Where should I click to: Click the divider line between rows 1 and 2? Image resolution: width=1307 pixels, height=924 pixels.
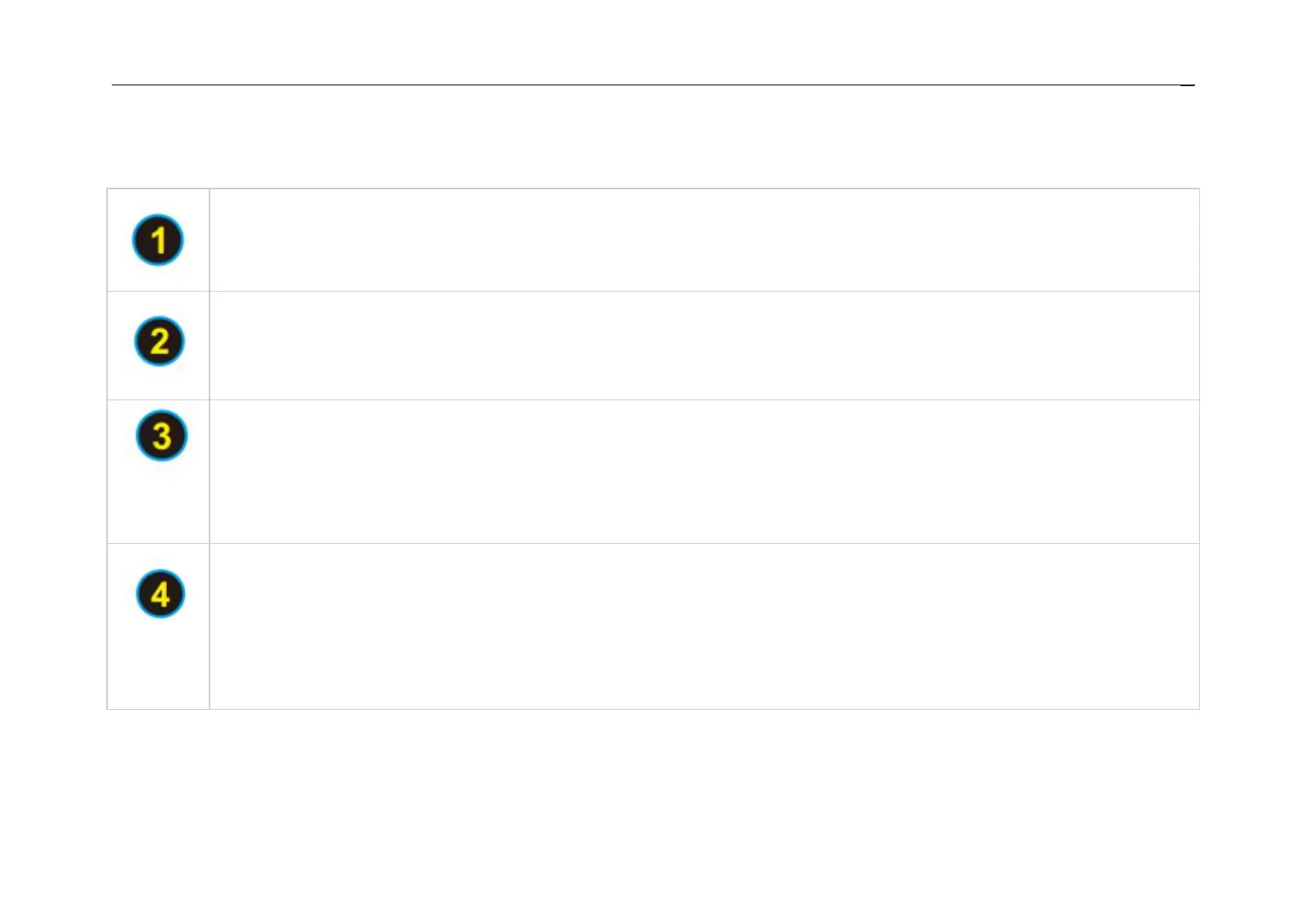(703, 292)
